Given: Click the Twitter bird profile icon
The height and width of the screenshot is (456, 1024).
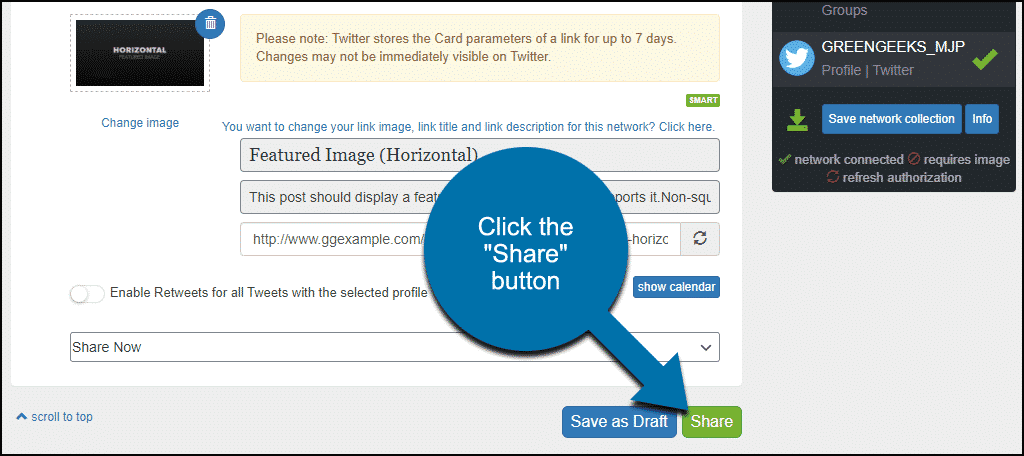Looking at the screenshot, I should click(797, 58).
